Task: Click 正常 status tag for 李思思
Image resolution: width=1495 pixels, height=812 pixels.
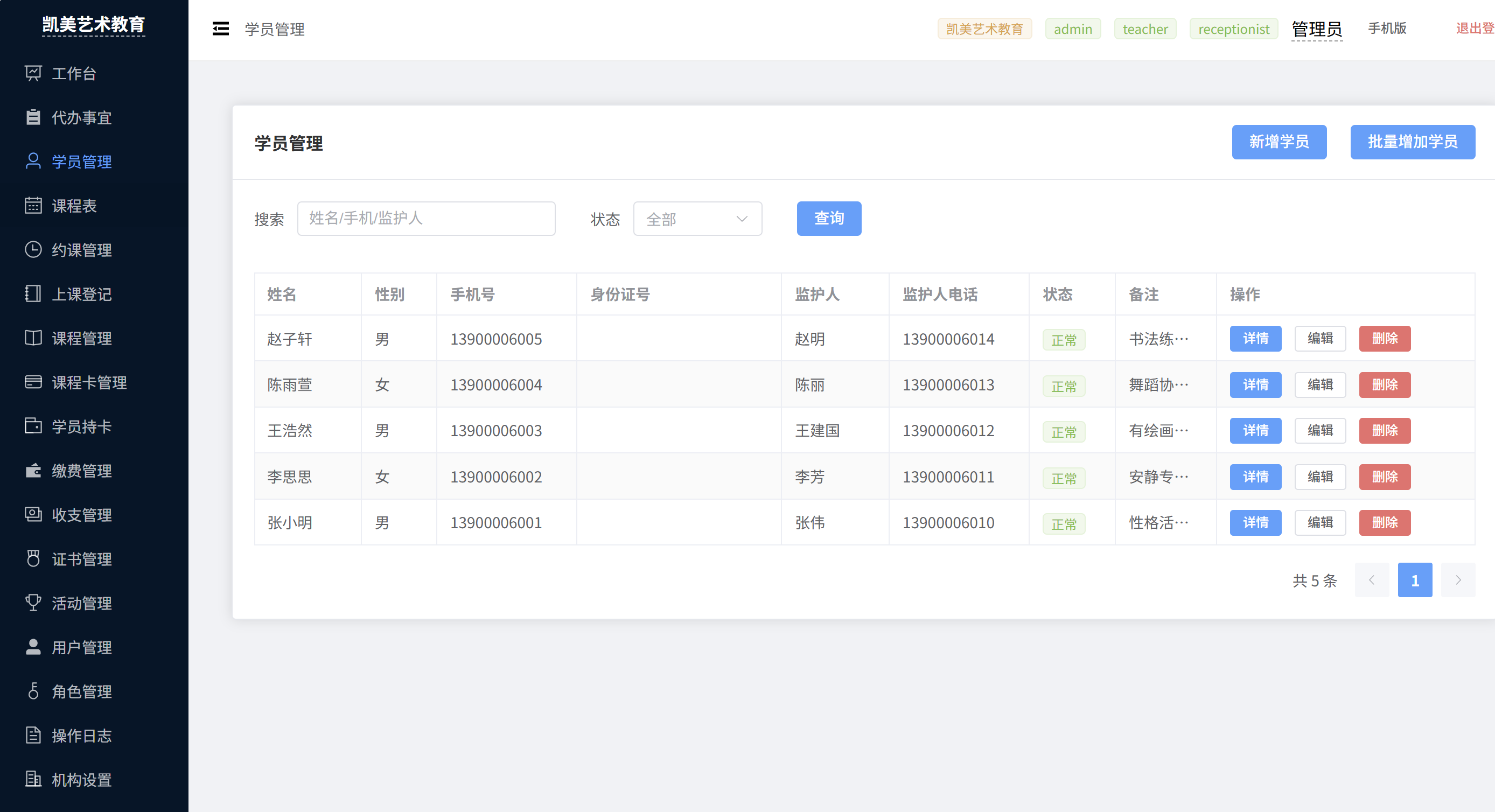Action: click(x=1064, y=478)
